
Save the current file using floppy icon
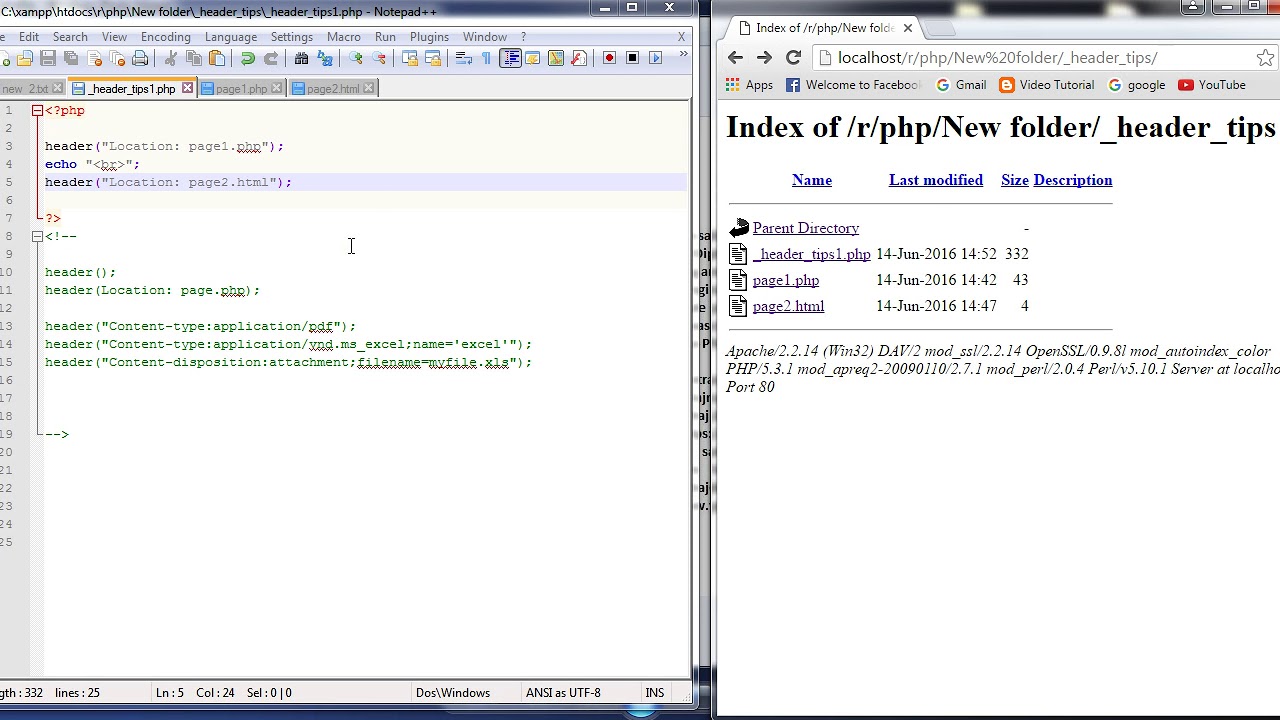click(x=47, y=58)
